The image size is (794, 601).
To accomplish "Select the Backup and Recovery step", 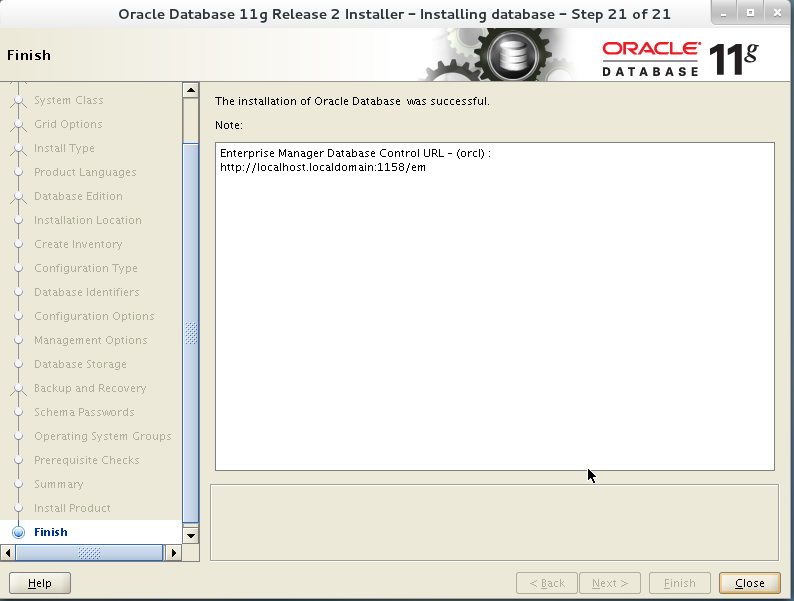I will click(x=90, y=388).
